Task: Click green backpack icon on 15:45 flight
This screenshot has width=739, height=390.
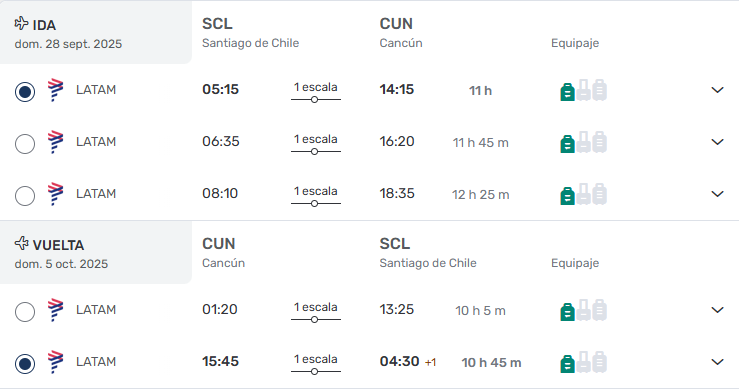Action: tap(567, 364)
